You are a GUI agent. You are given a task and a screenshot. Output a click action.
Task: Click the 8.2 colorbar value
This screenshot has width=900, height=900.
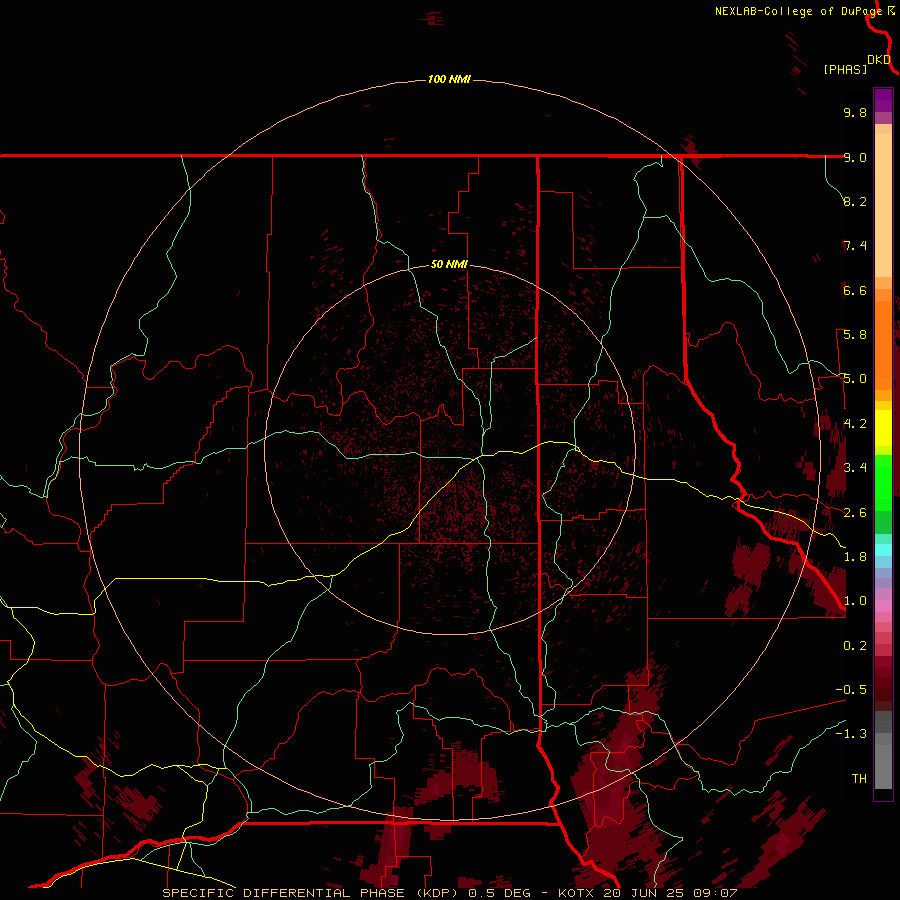coord(855,201)
